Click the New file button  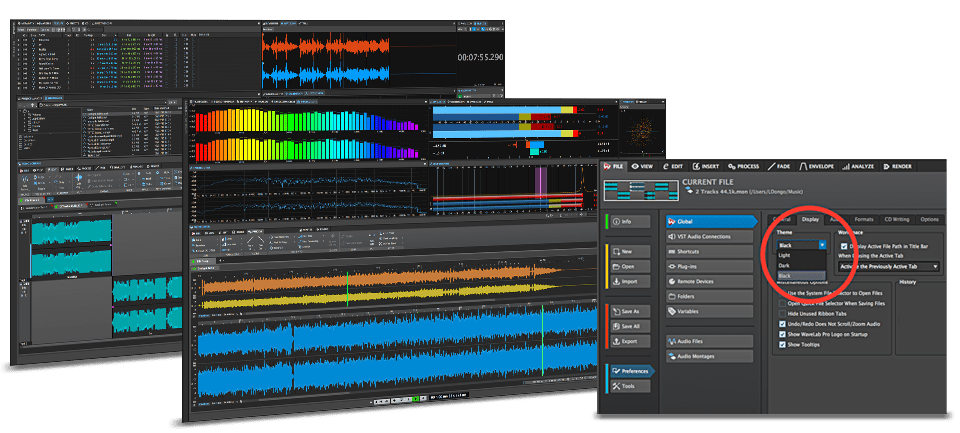tap(631, 252)
